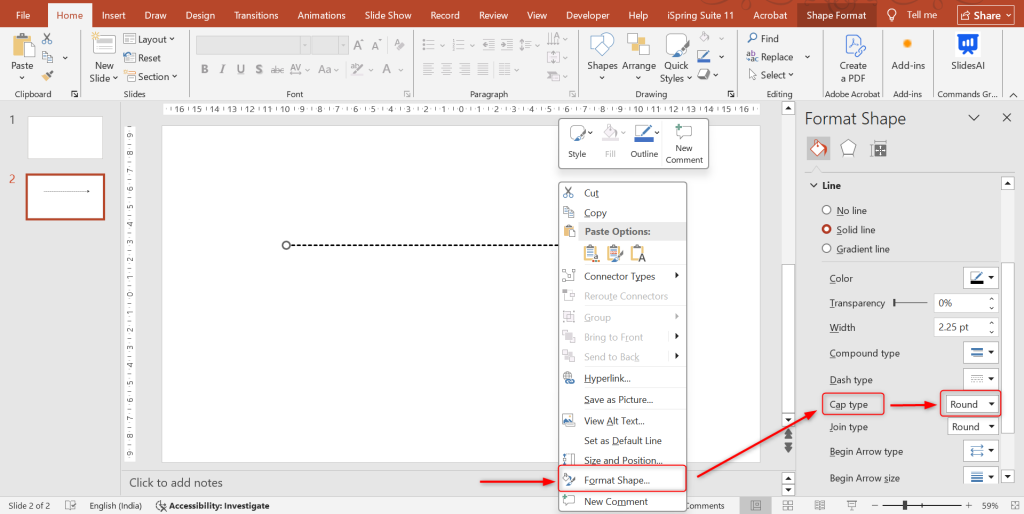This screenshot has width=1024, height=514.
Task: Click to add notes area
Action: 176,483
